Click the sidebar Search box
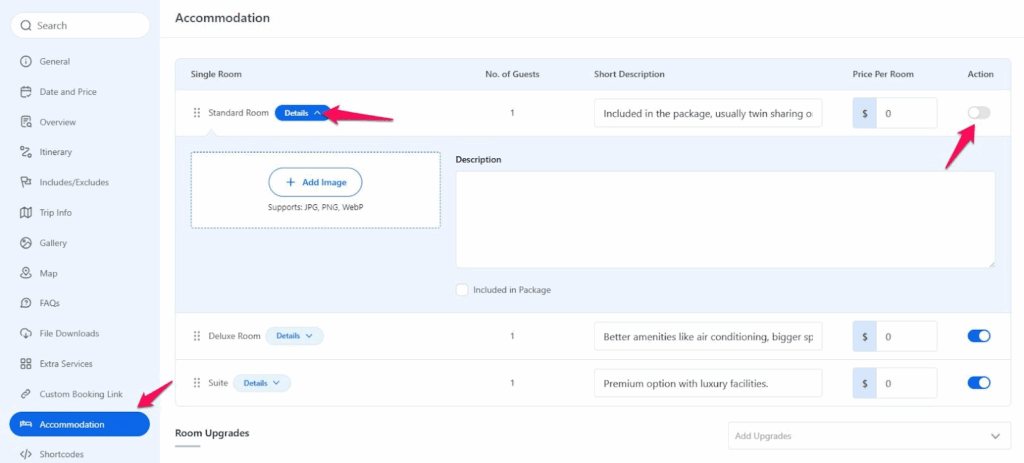 pyautogui.click(x=80, y=25)
